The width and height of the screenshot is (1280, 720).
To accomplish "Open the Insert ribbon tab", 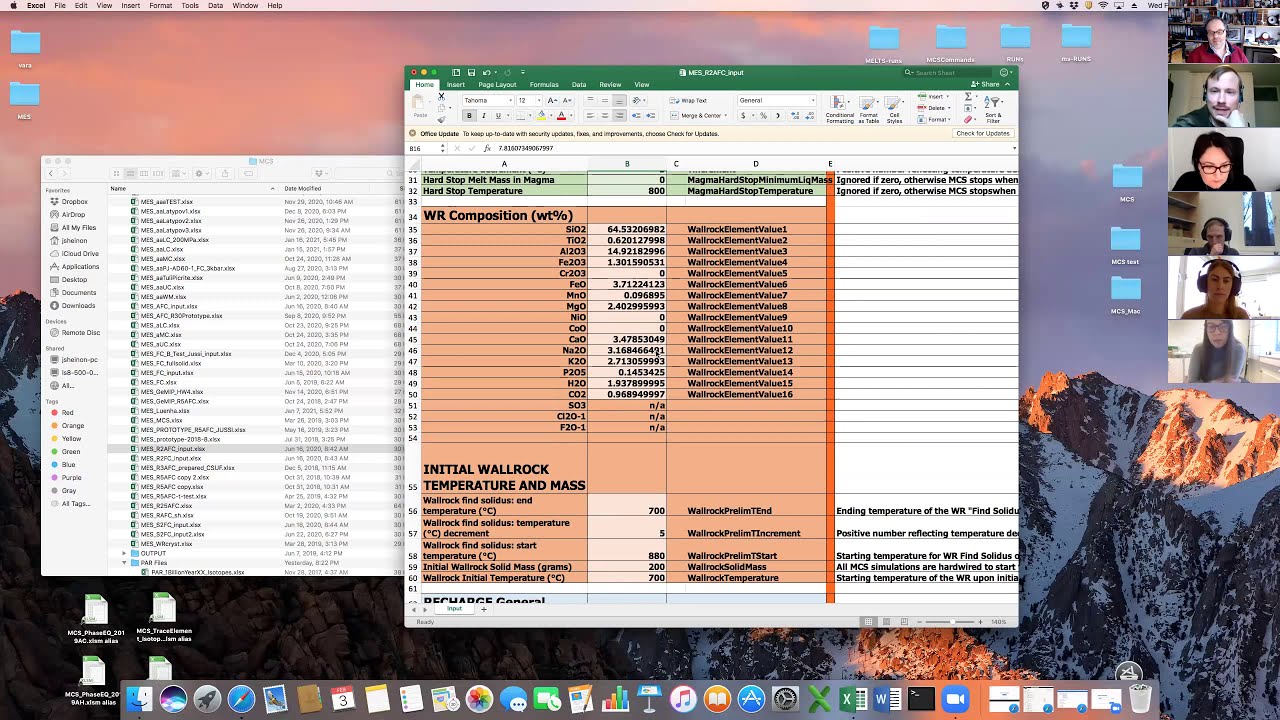I will (455, 85).
